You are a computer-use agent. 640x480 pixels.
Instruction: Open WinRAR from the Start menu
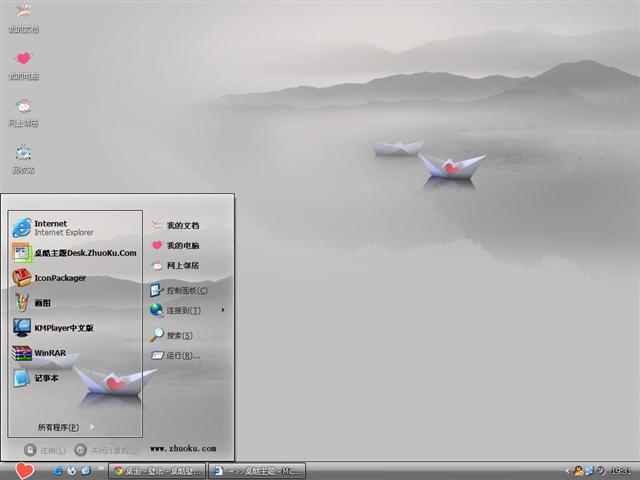[x=76, y=353]
